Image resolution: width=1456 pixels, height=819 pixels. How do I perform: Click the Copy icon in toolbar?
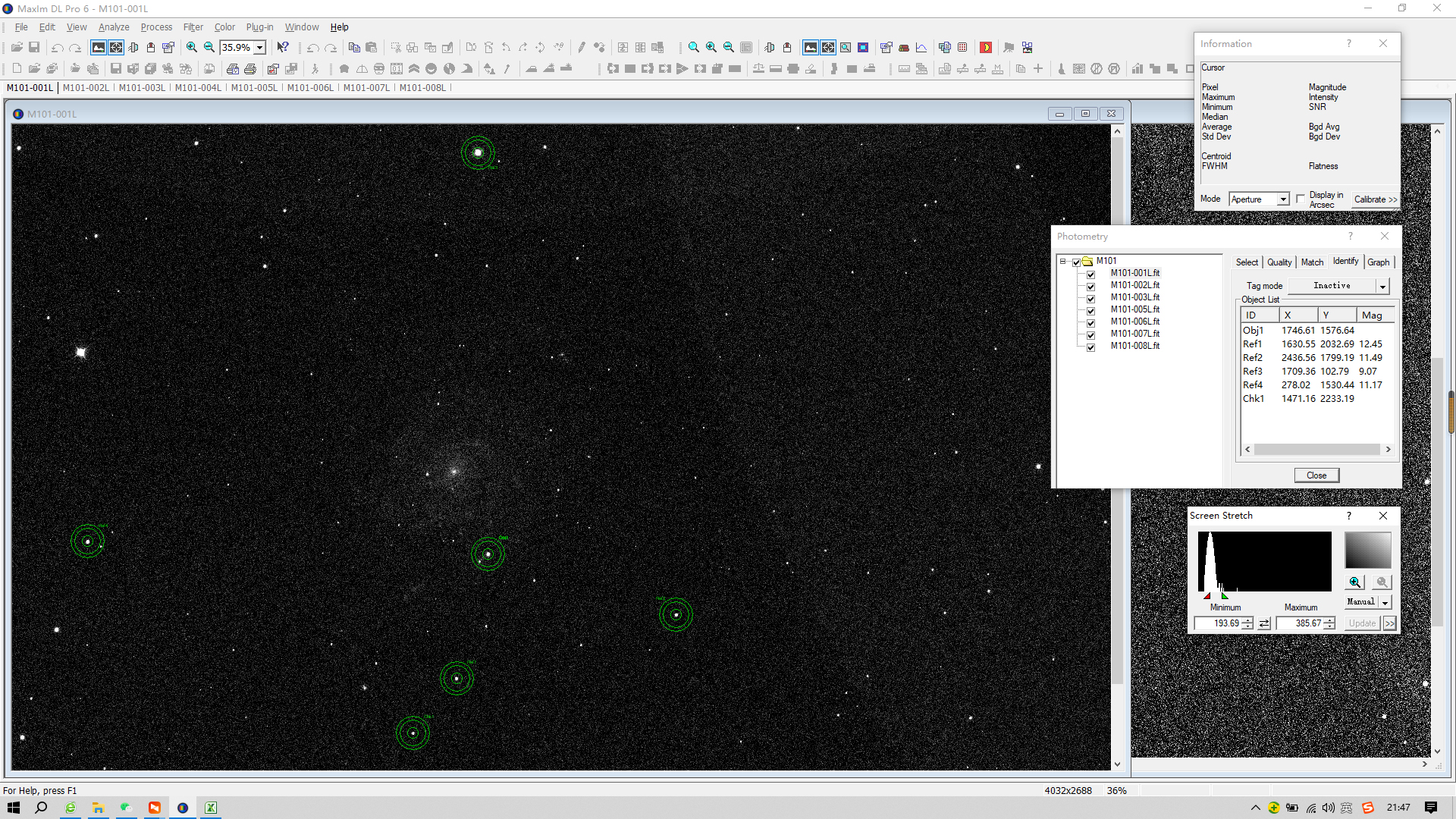pyautogui.click(x=354, y=47)
